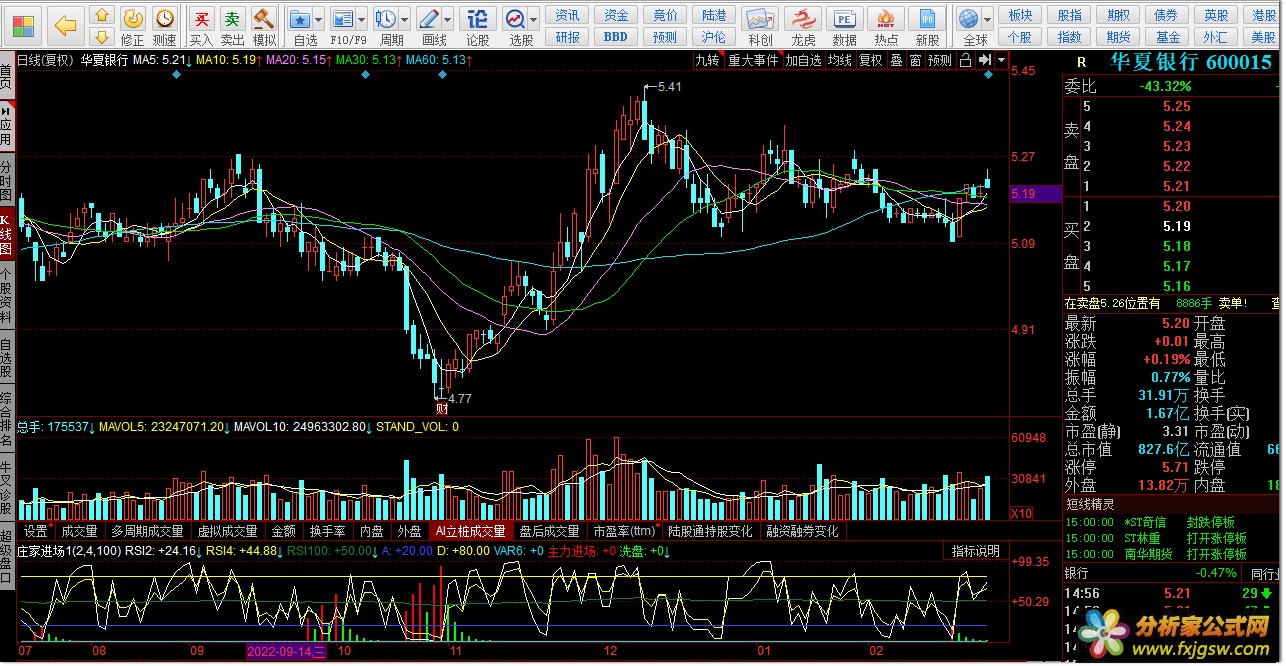Image resolution: width=1286 pixels, height=666 pixels.
Task: Click the 选股 stock screener icon
Action: click(514, 18)
